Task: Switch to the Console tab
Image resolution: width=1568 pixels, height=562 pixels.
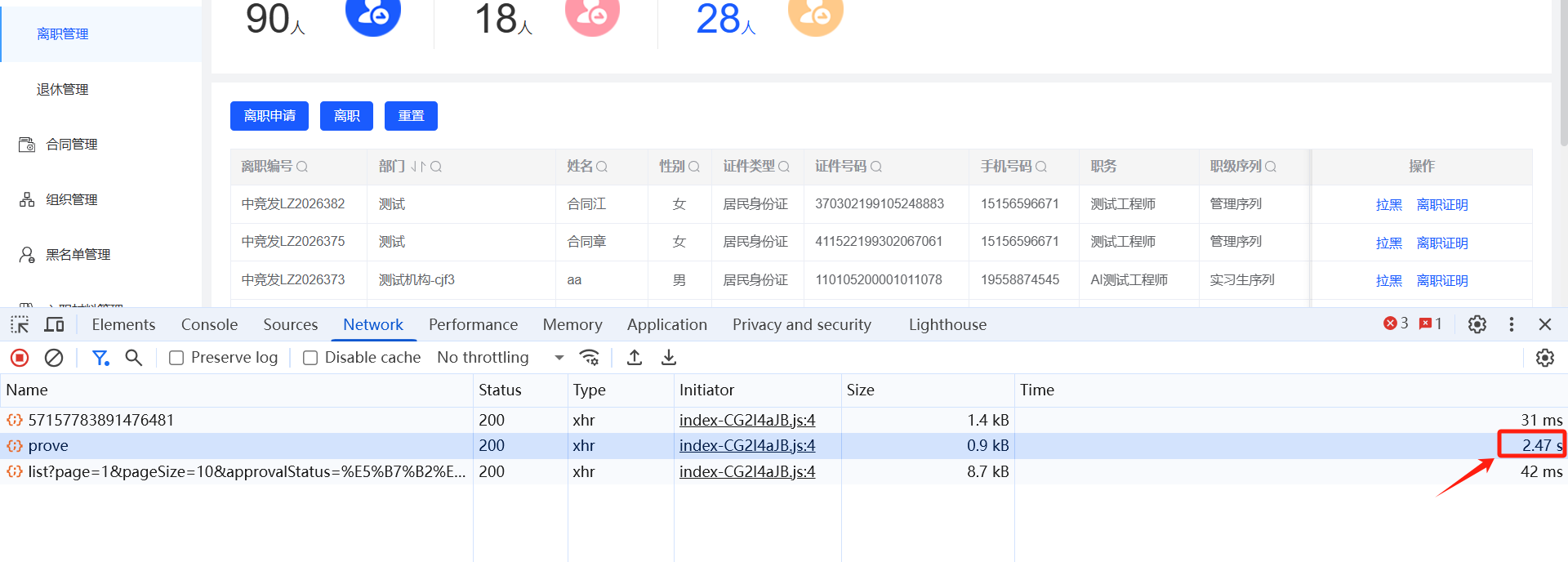Action: (209, 325)
